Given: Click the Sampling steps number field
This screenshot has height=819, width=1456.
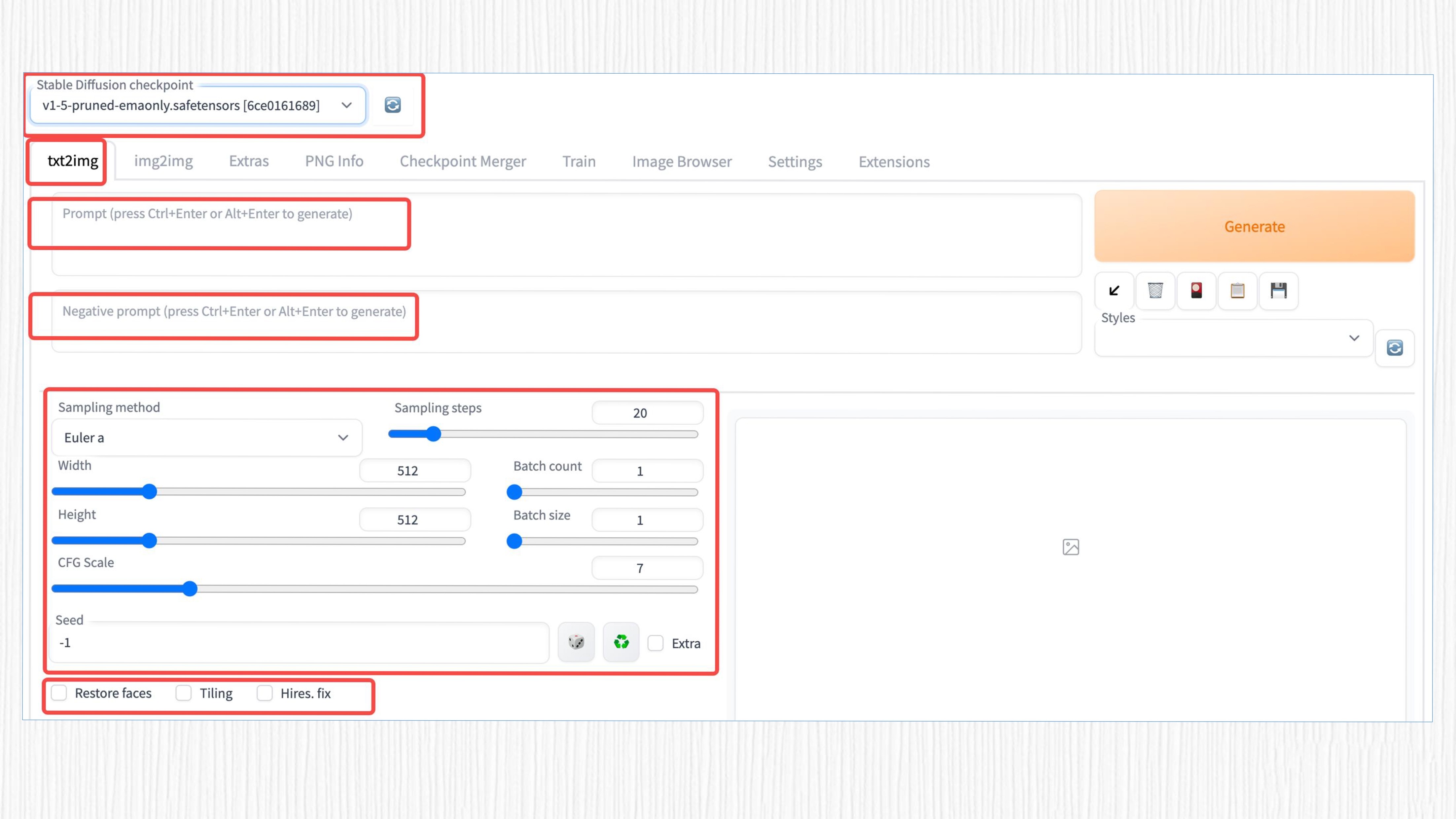Looking at the screenshot, I should 647,413.
